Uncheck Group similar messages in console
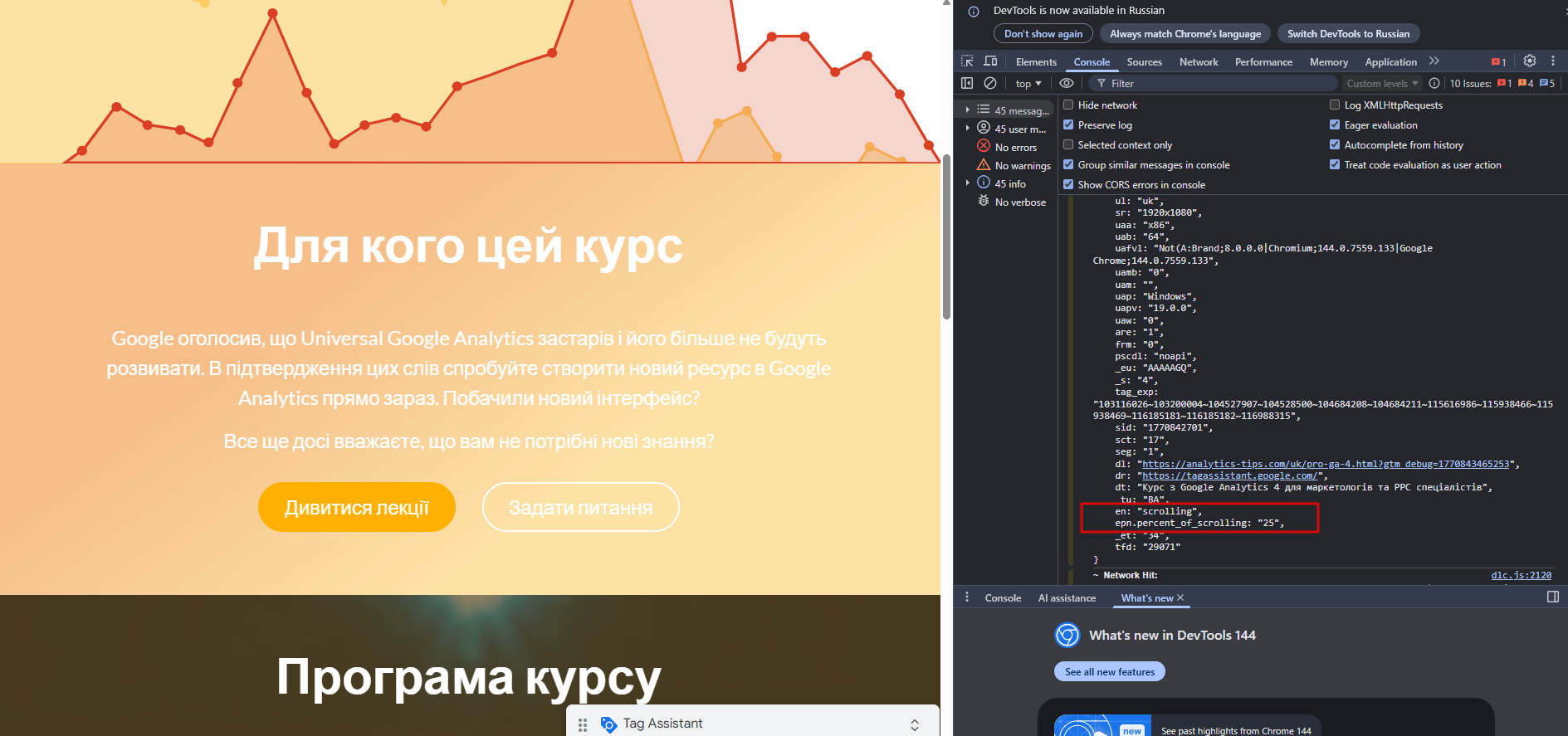Screen dimensions: 1568x736 coord(1069,164)
